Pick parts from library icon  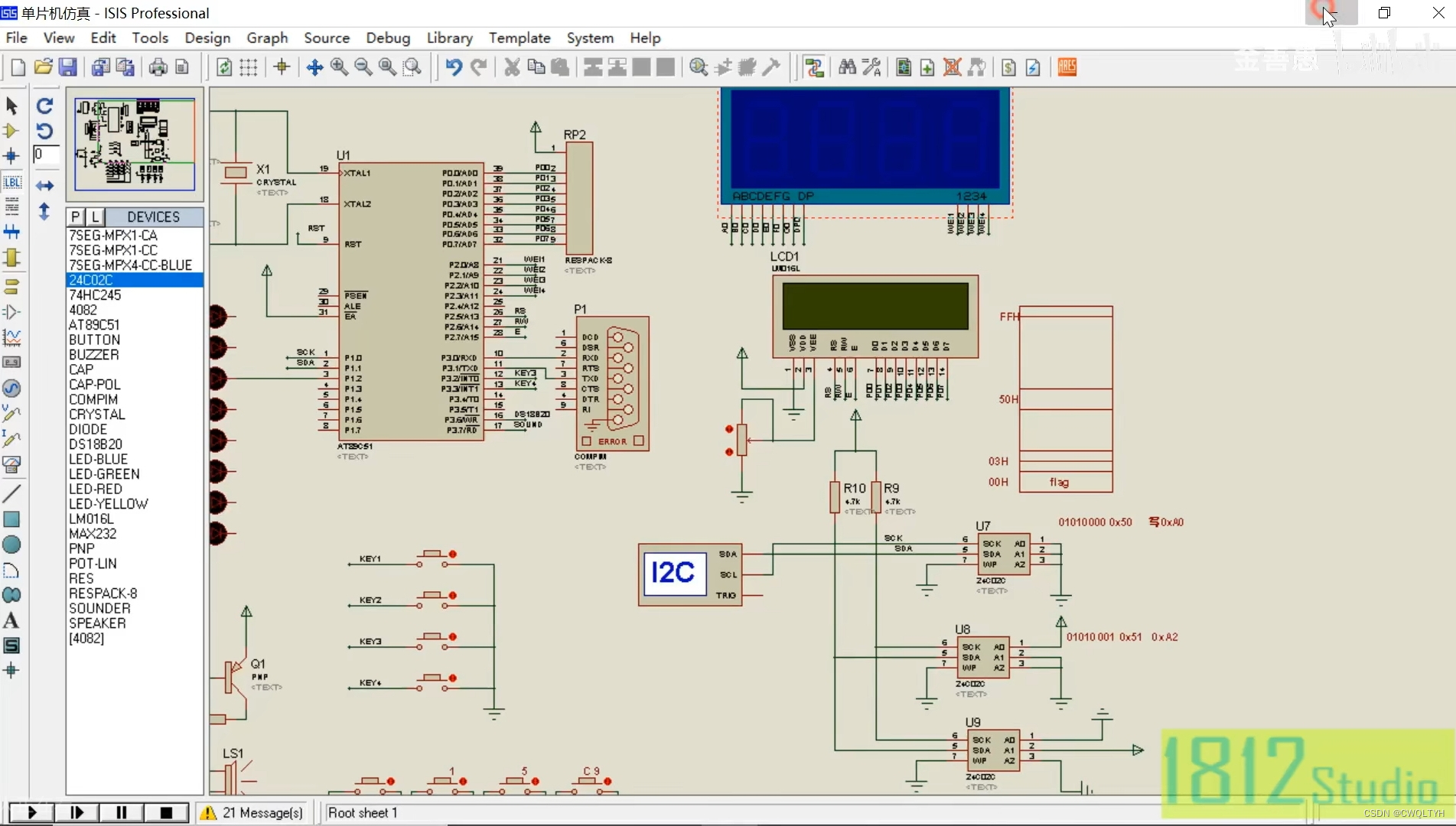click(x=699, y=67)
